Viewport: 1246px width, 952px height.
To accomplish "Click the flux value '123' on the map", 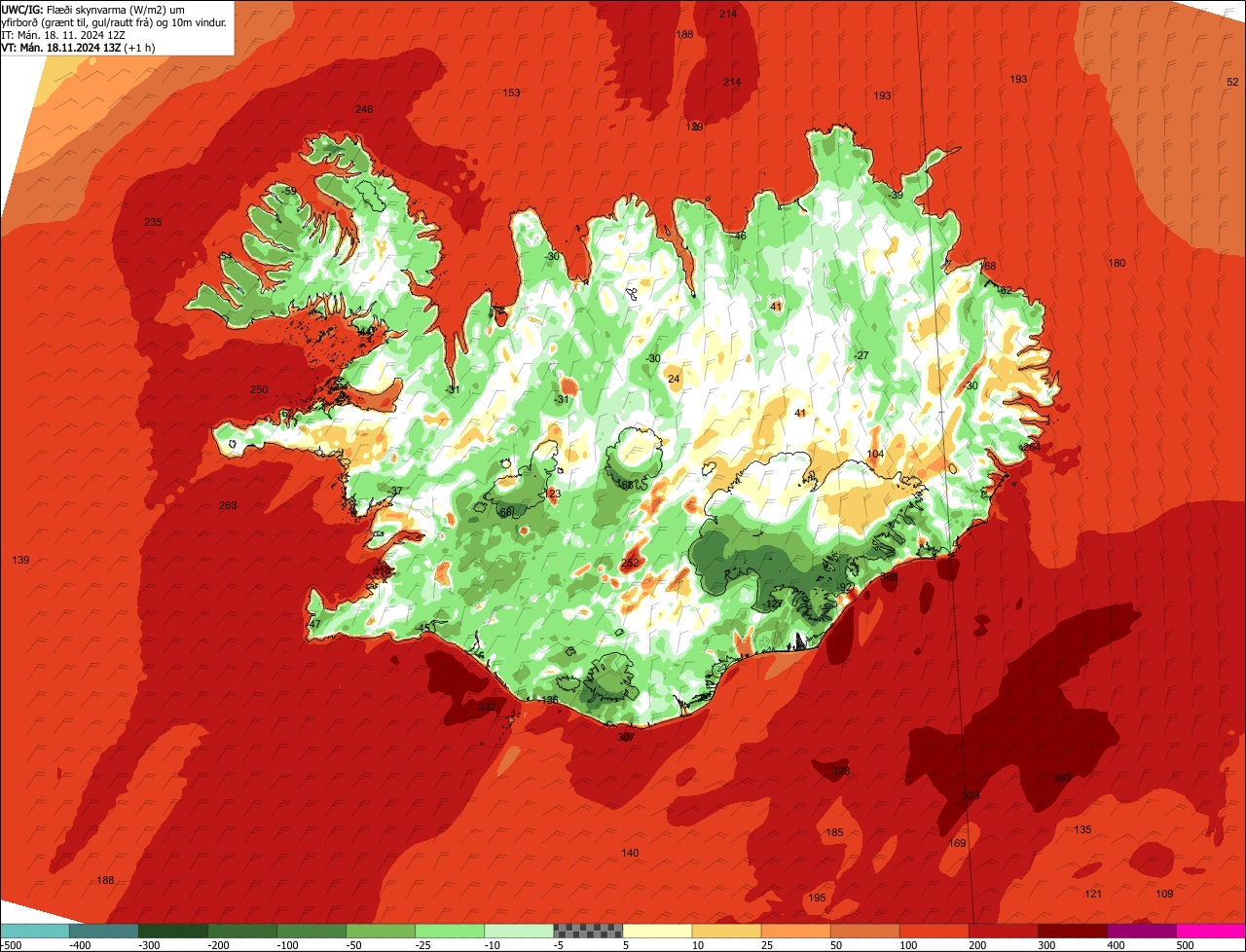I will click(x=553, y=494).
